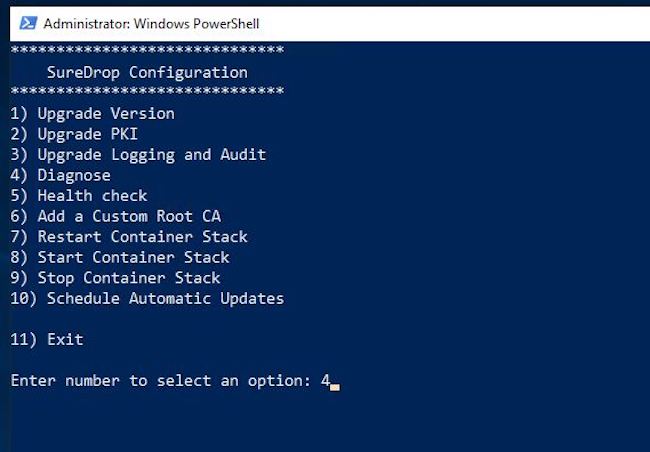Click the Upgrade PKI menu line
The width and height of the screenshot is (650, 452).
[x=75, y=134]
